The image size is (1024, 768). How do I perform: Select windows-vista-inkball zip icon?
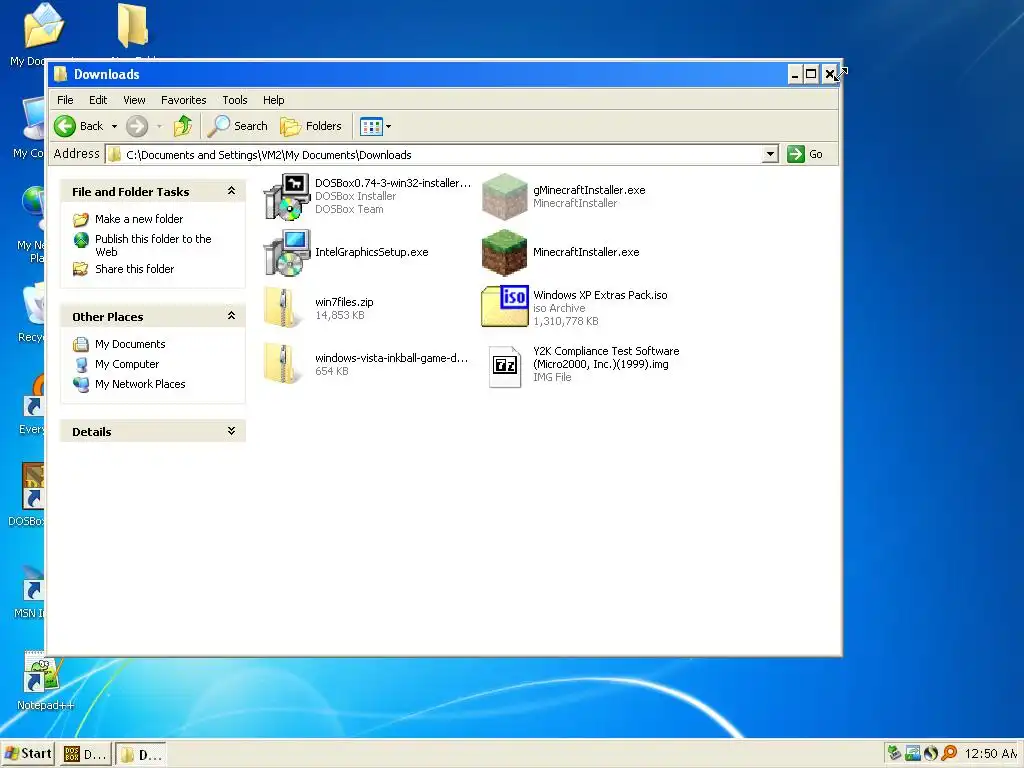283,364
